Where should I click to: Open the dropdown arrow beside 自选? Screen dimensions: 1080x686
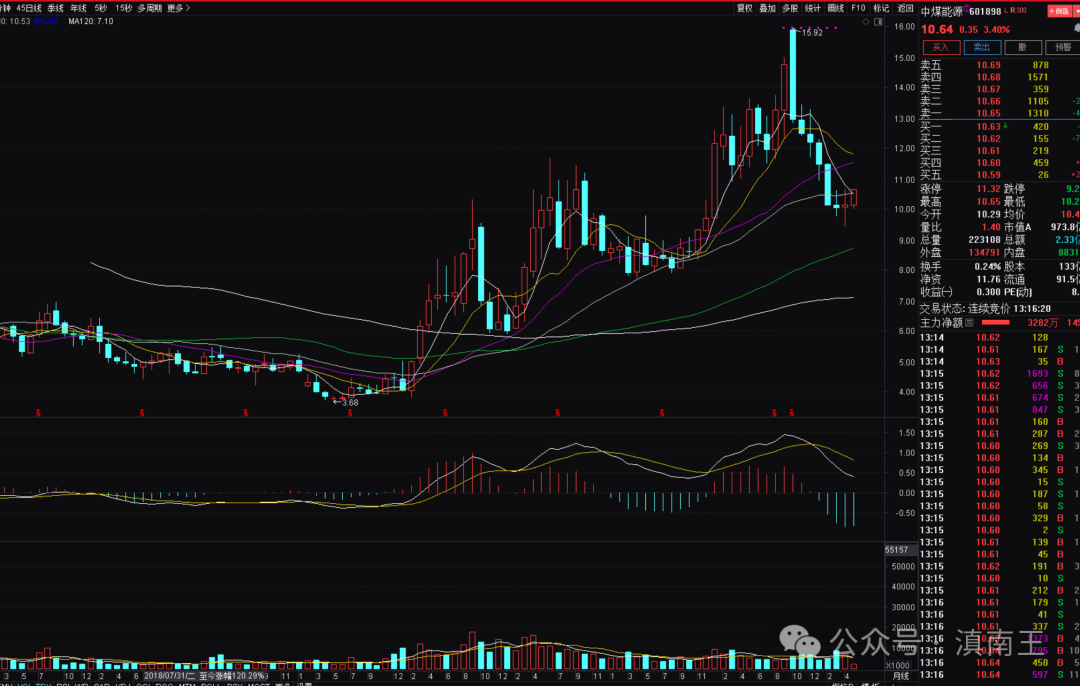1075,12
